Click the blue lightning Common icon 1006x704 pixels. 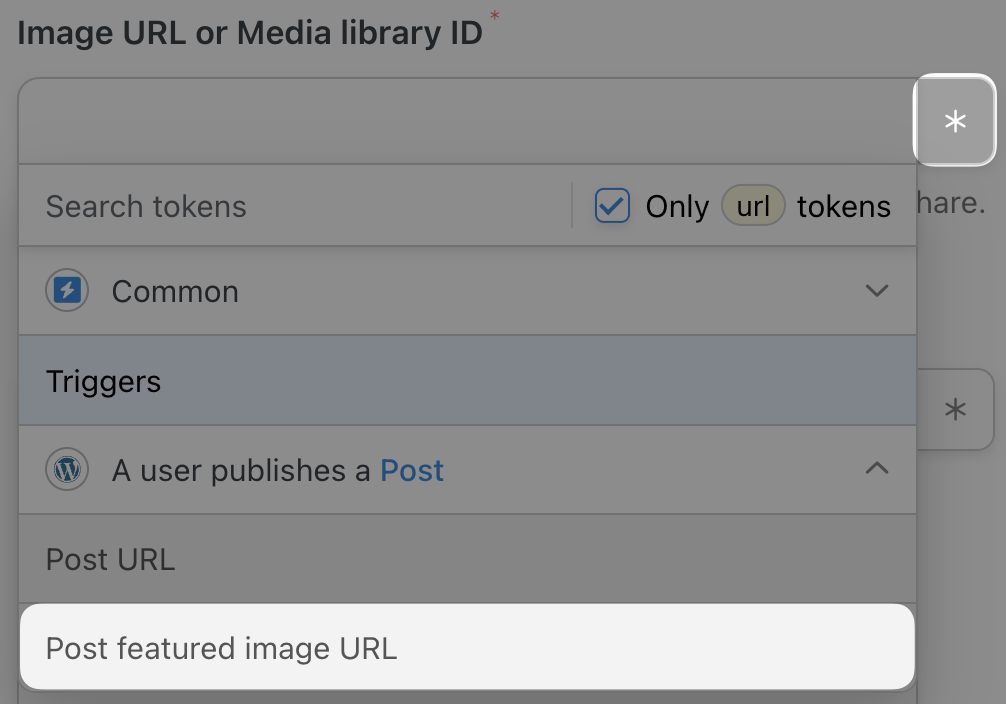67,291
